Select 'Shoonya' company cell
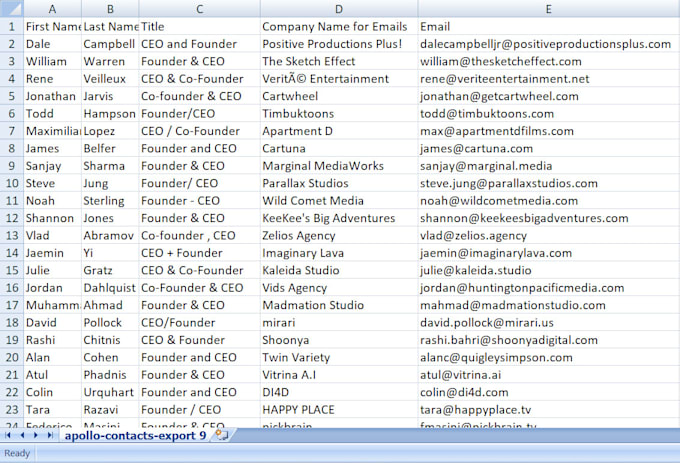 [339, 340]
